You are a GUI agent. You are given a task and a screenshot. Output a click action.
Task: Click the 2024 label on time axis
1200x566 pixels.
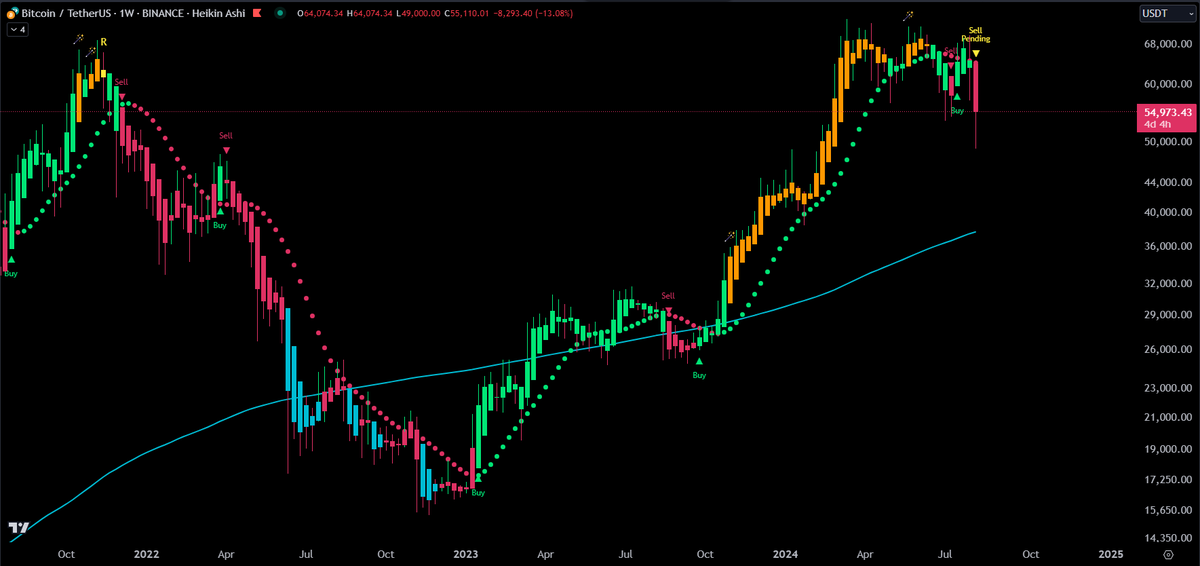pos(784,552)
